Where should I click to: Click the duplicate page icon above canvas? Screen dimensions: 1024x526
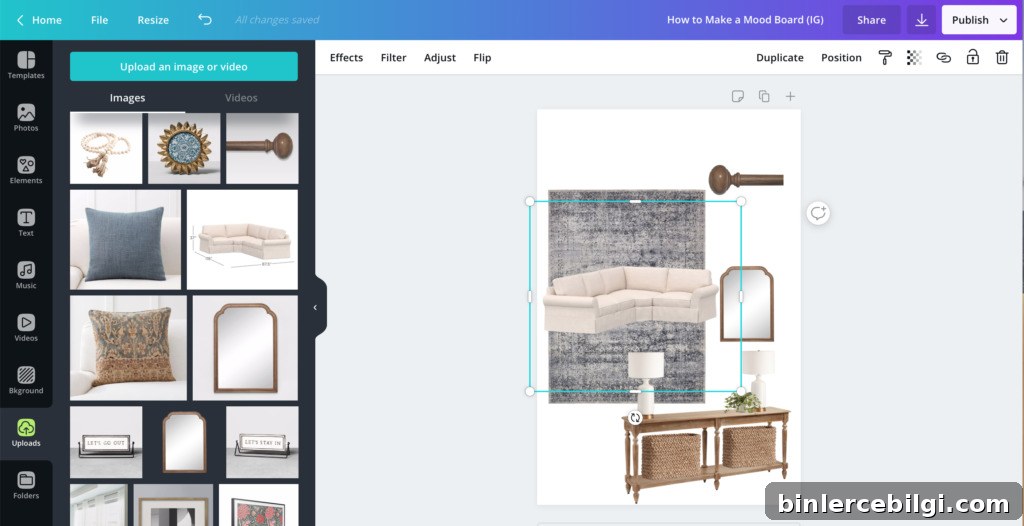(764, 97)
